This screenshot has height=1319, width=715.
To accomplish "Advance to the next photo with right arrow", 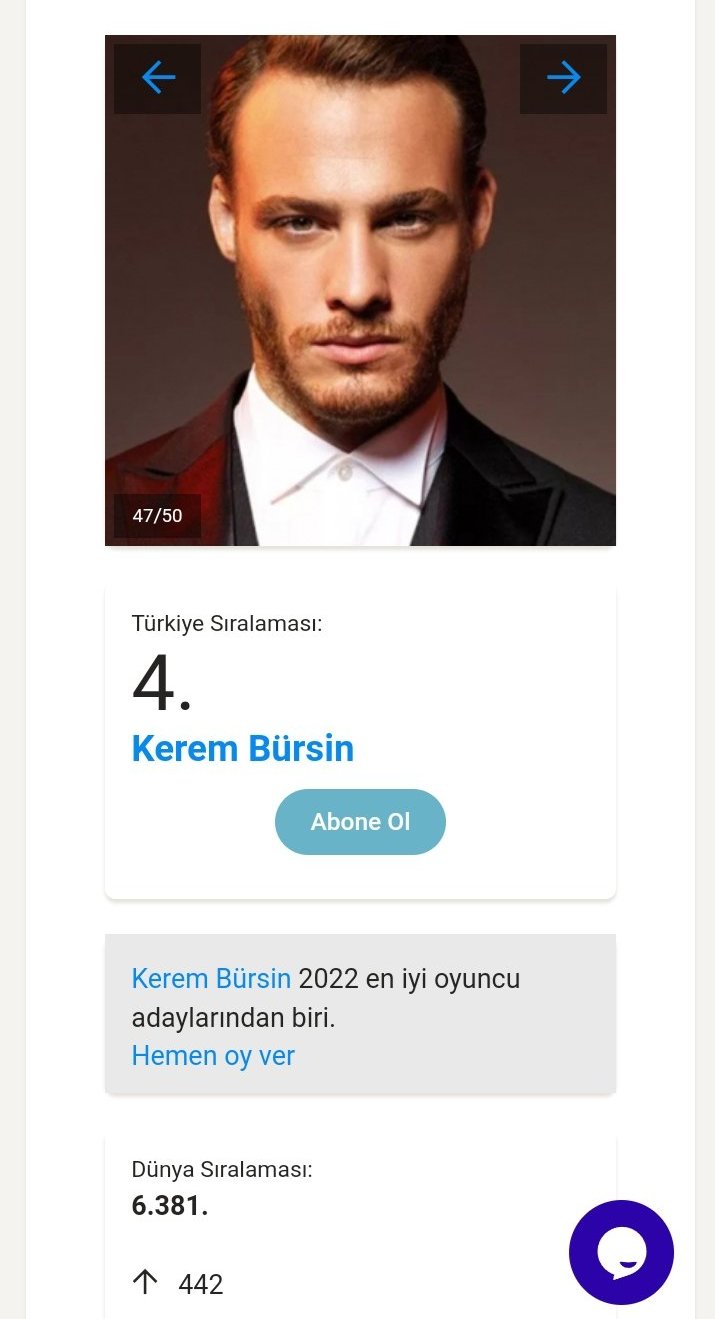I will tap(563, 78).
